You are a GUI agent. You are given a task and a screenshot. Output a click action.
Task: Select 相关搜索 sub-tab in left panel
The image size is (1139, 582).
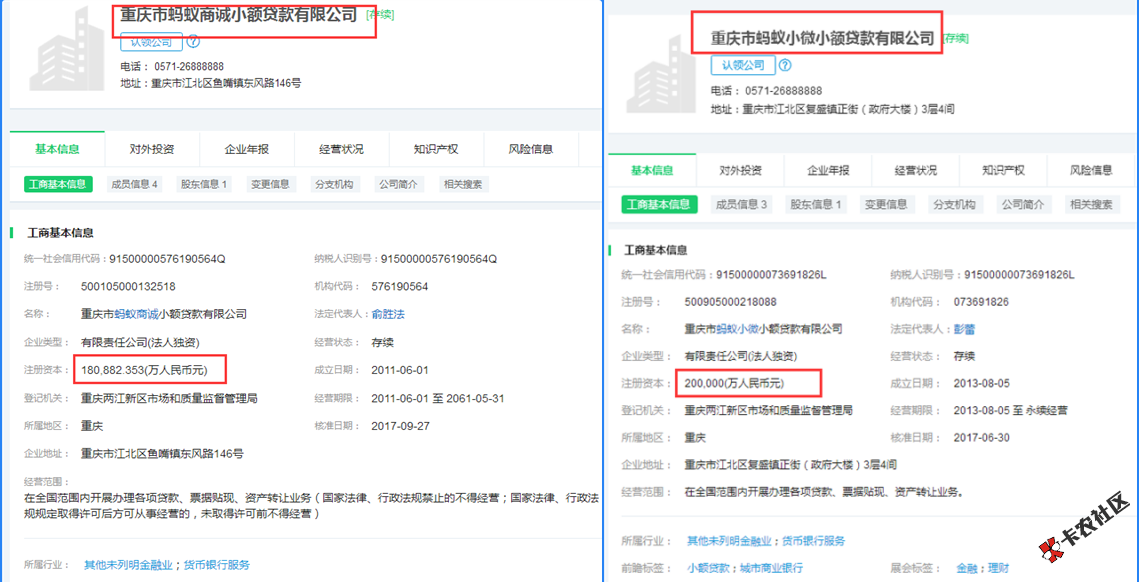pos(463,184)
